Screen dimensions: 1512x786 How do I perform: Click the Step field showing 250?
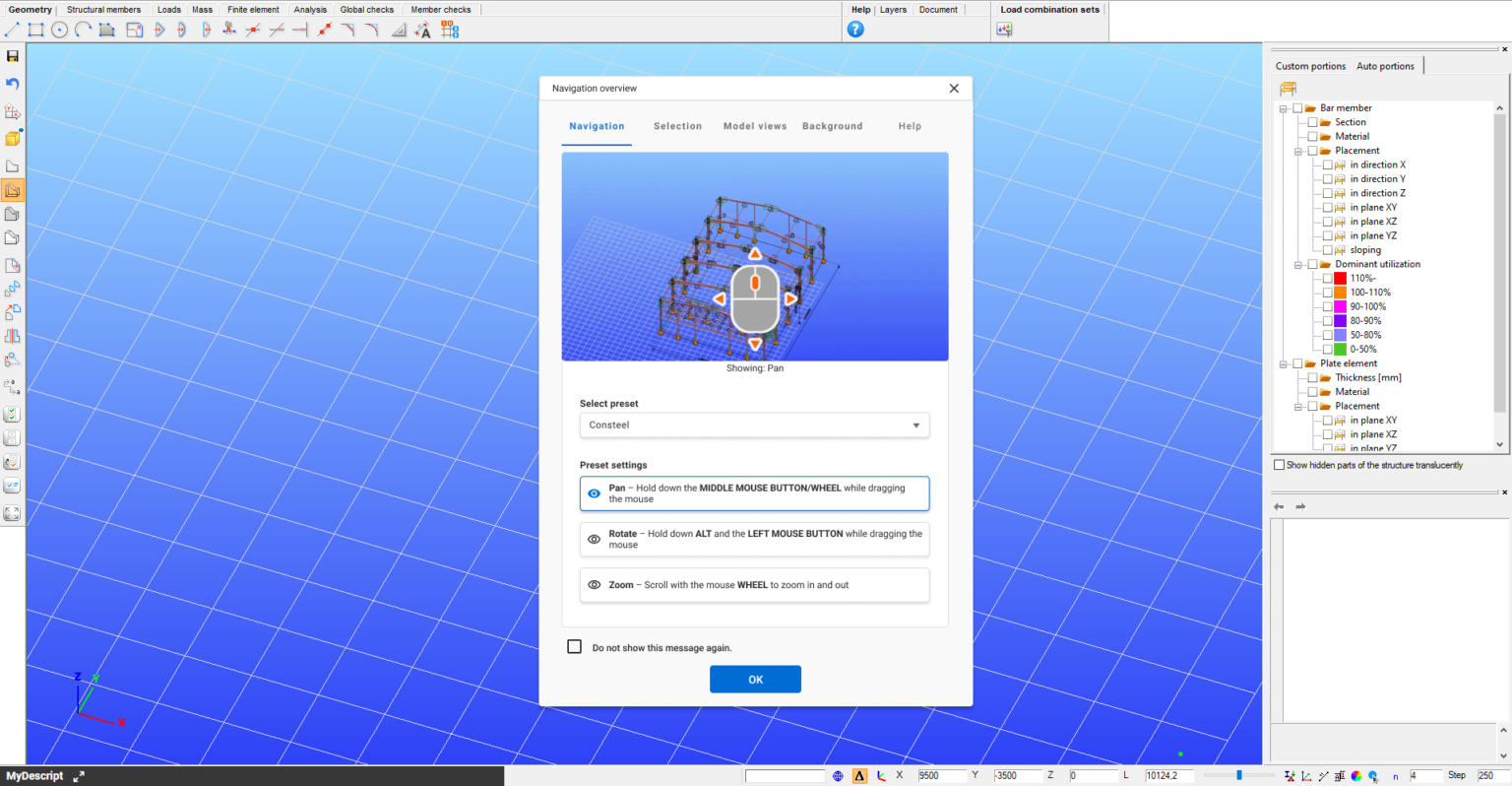[1492, 776]
